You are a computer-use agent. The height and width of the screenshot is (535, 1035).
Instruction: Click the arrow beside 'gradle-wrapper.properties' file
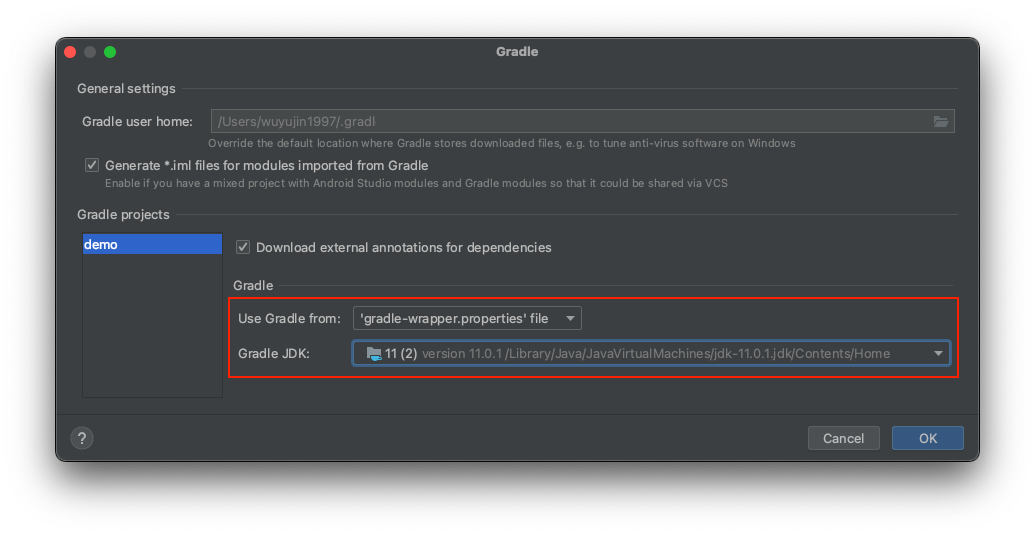point(570,319)
